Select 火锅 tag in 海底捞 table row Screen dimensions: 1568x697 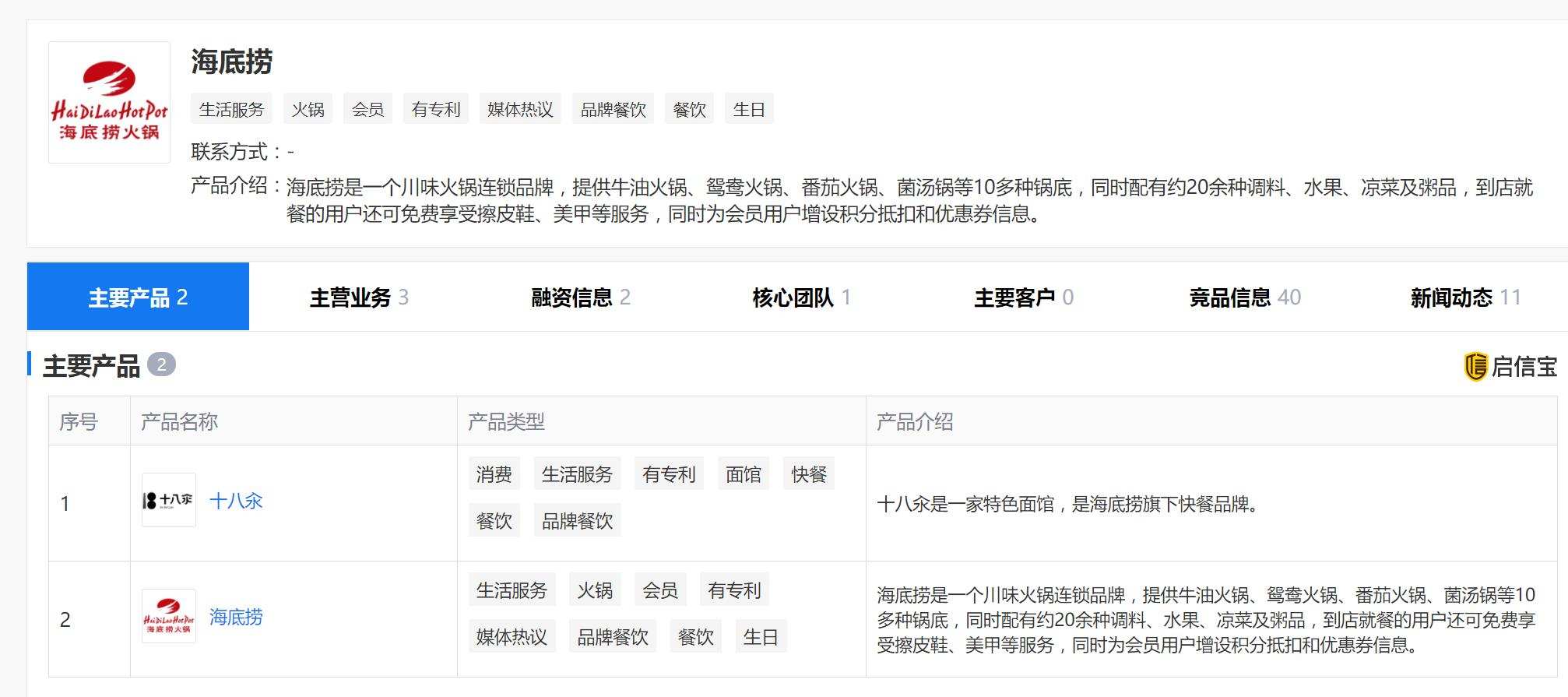click(x=595, y=590)
